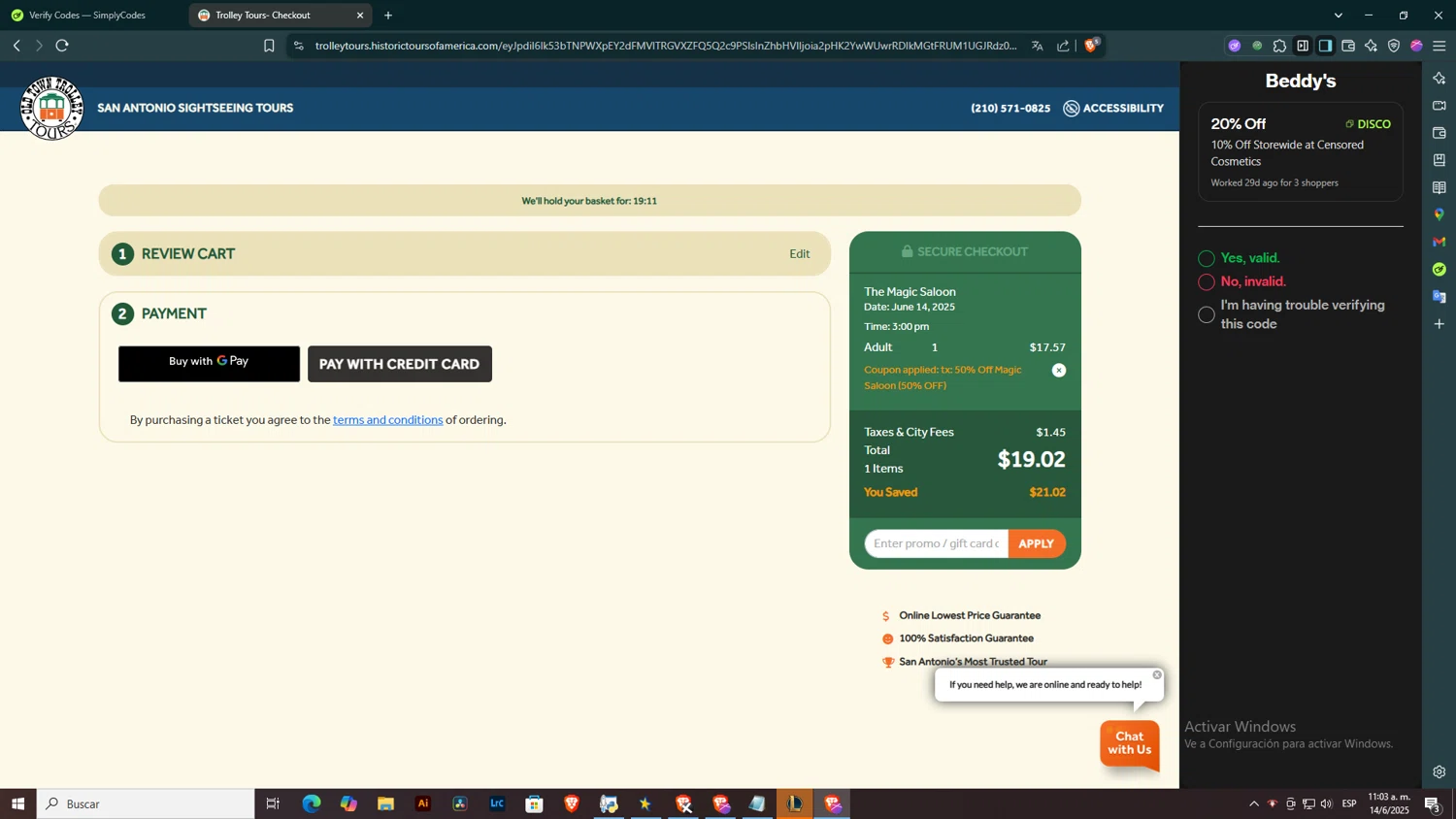Select the 'Yes, valid.' radio option

tap(1207, 258)
